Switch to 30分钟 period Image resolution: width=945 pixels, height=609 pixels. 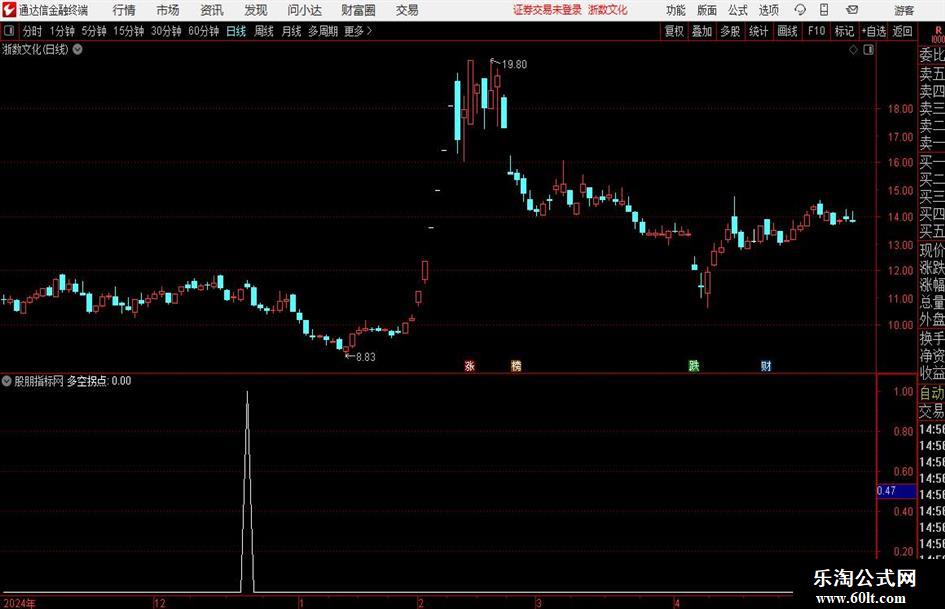pos(166,31)
